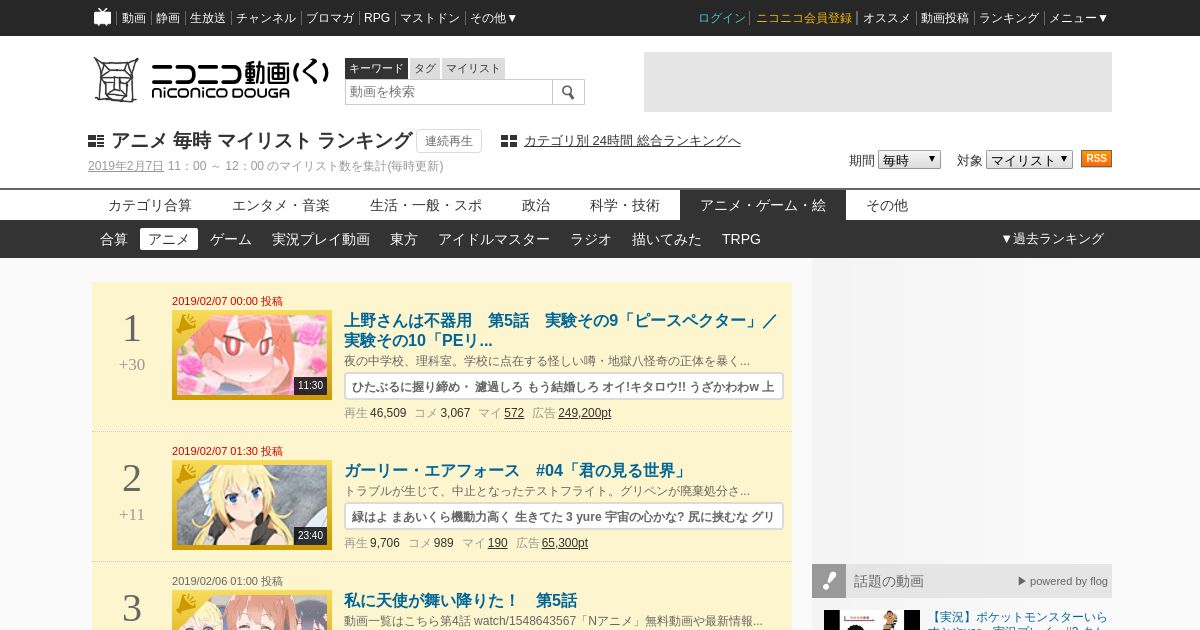Open オススメ link in top bar
This screenshot has width=1200, height=630.
pyautogui.click(x=887, y=18)
